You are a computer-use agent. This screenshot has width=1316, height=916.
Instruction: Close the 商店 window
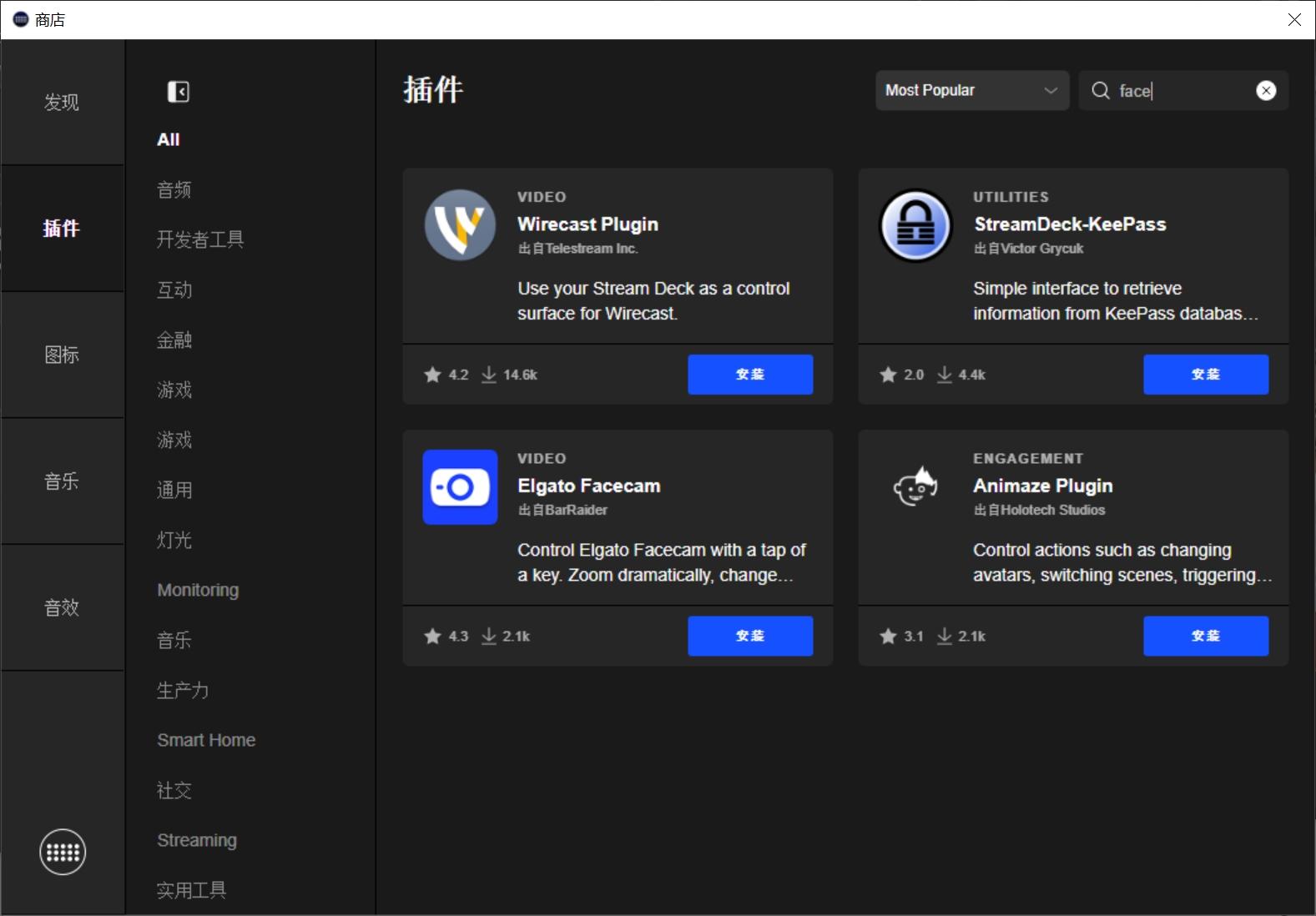[x=1294, y=19]
